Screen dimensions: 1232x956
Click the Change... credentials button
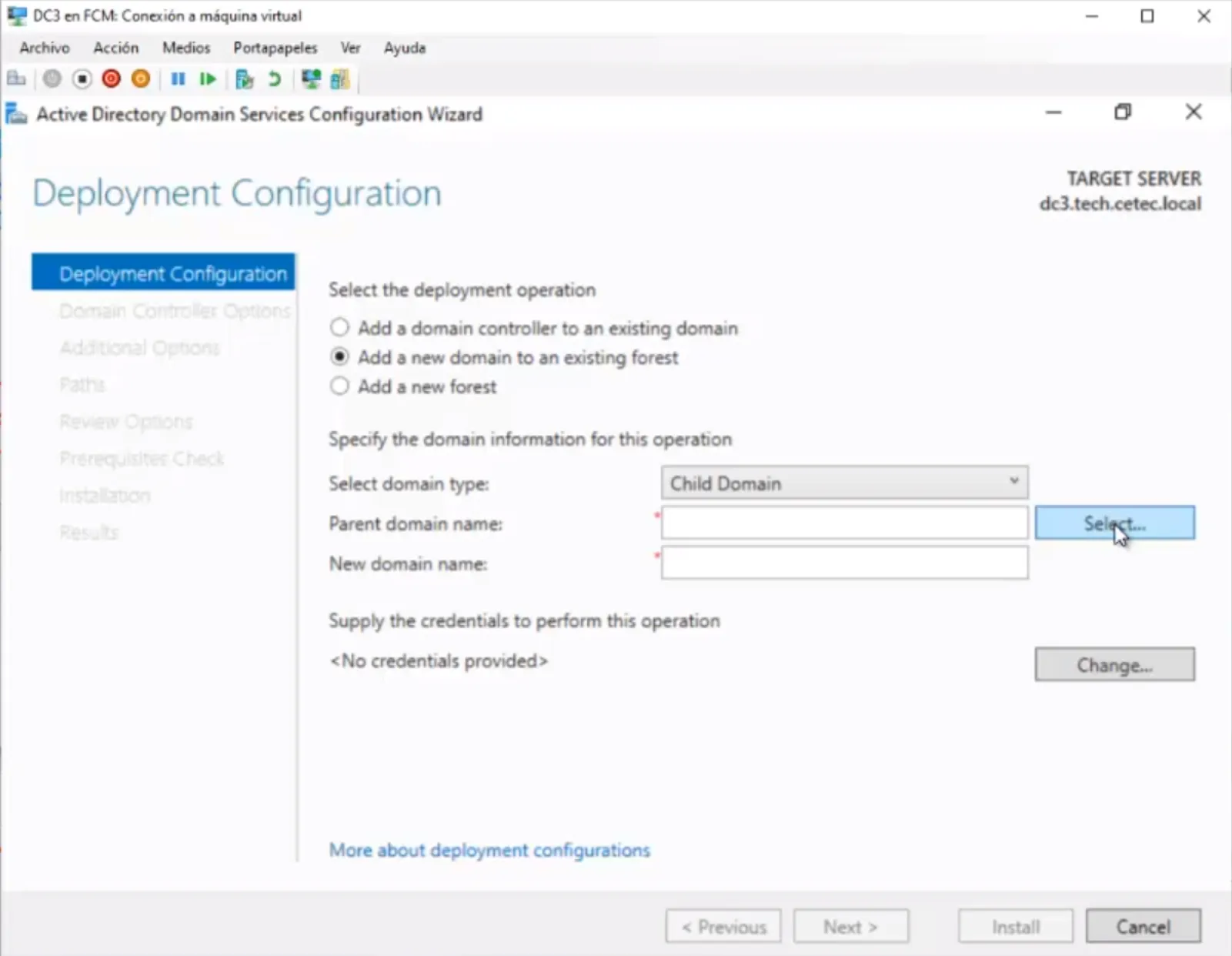point(1113,665)
